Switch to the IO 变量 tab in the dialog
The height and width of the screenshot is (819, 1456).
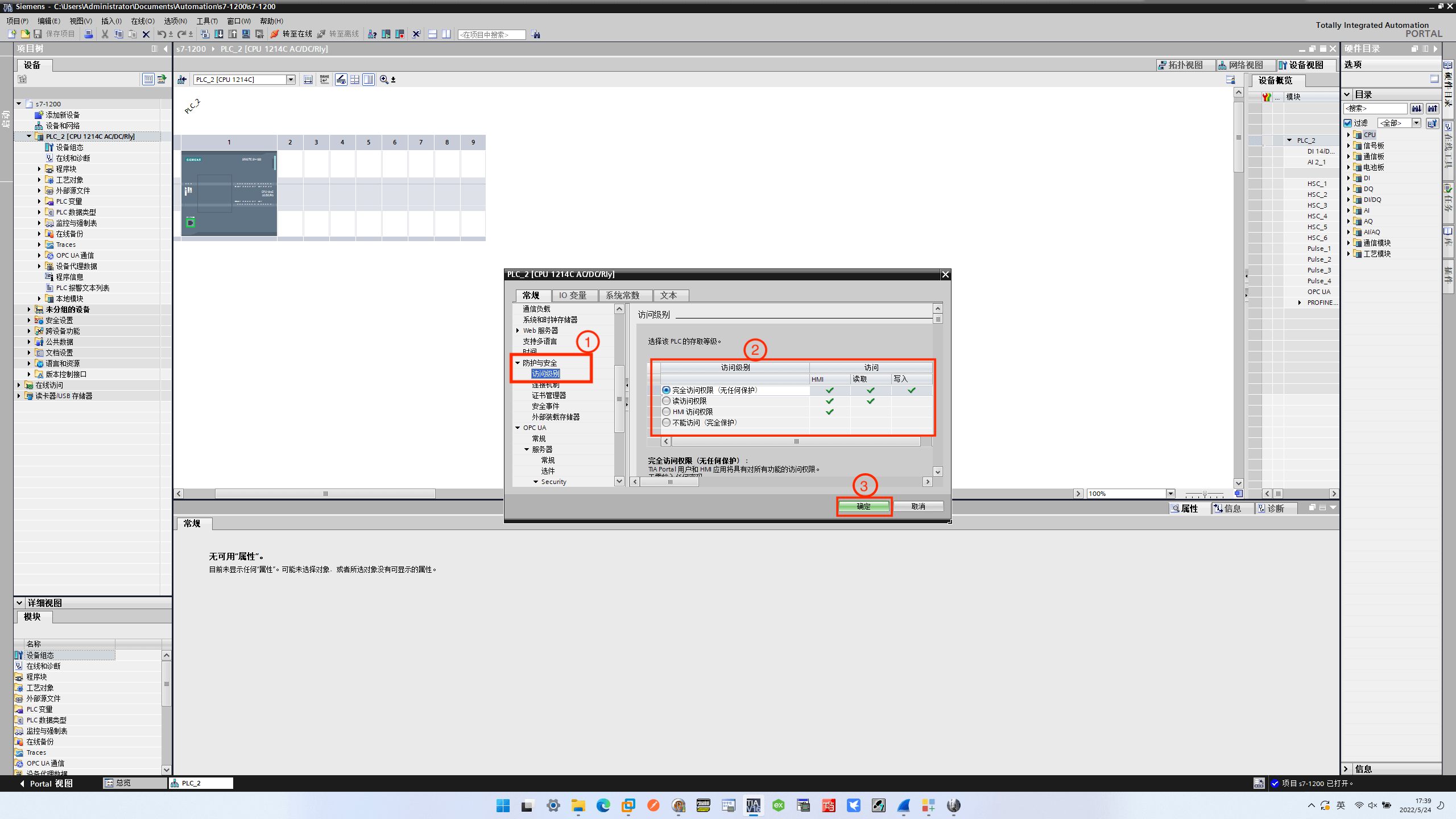point(574,295)
